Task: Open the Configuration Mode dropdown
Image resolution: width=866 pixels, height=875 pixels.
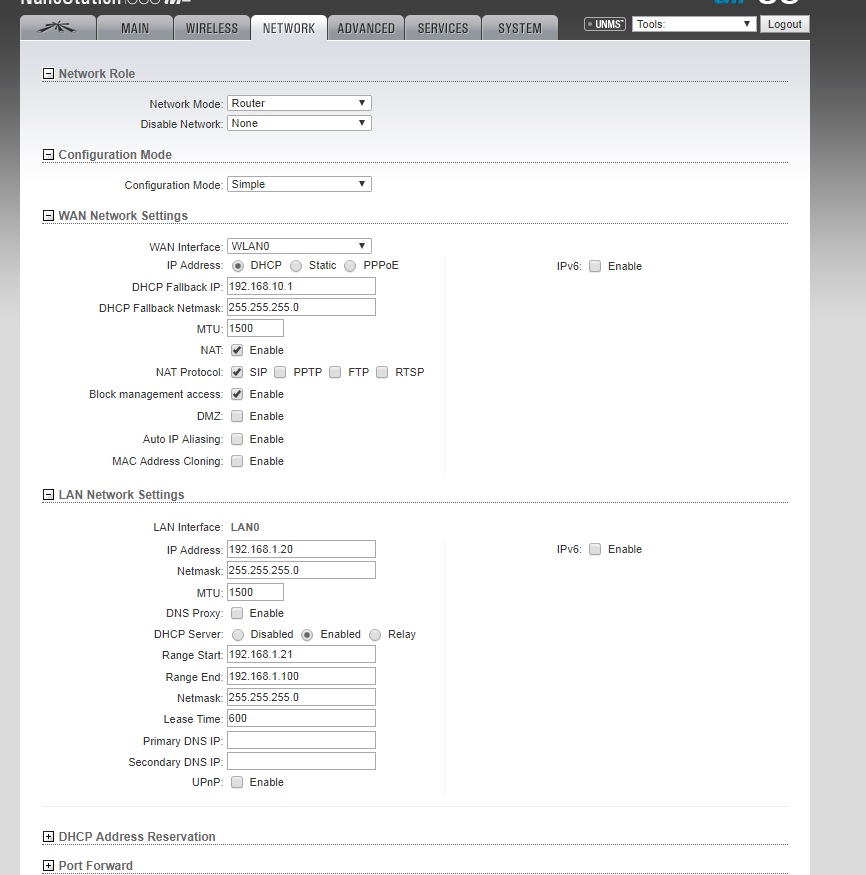Action: [299, 184]
